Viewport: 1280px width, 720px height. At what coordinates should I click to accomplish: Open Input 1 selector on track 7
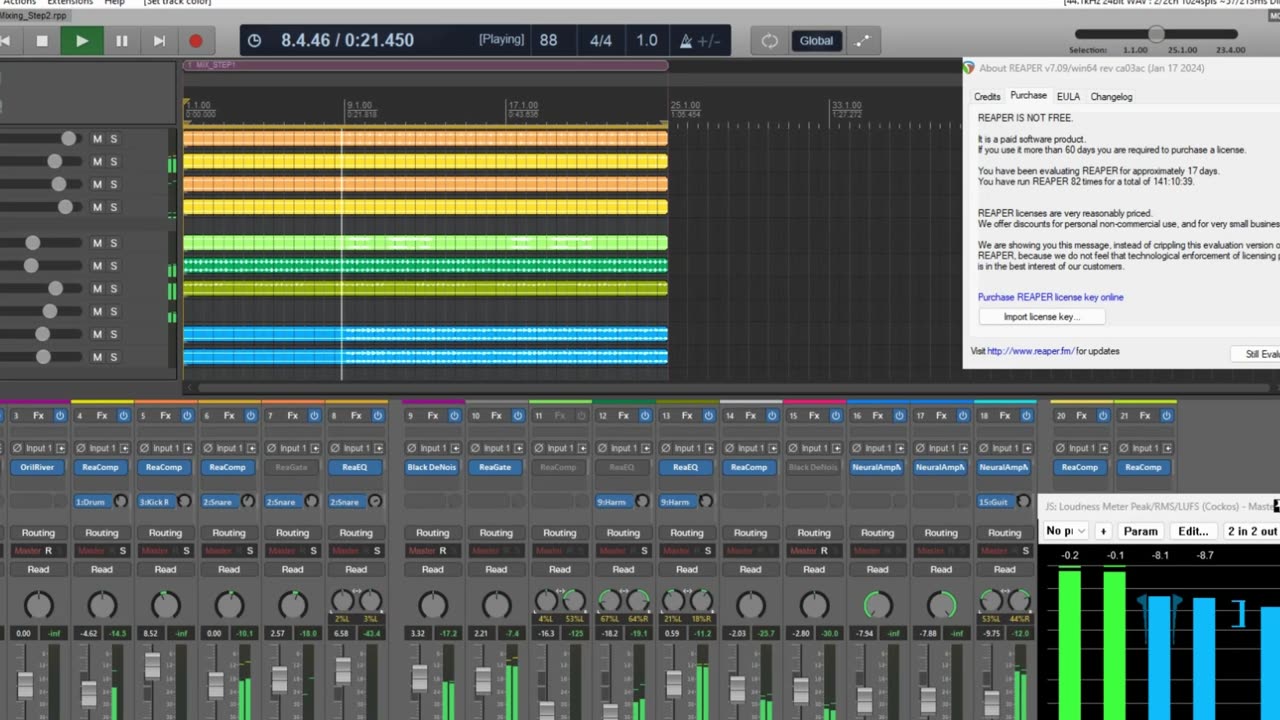(292, 448)
